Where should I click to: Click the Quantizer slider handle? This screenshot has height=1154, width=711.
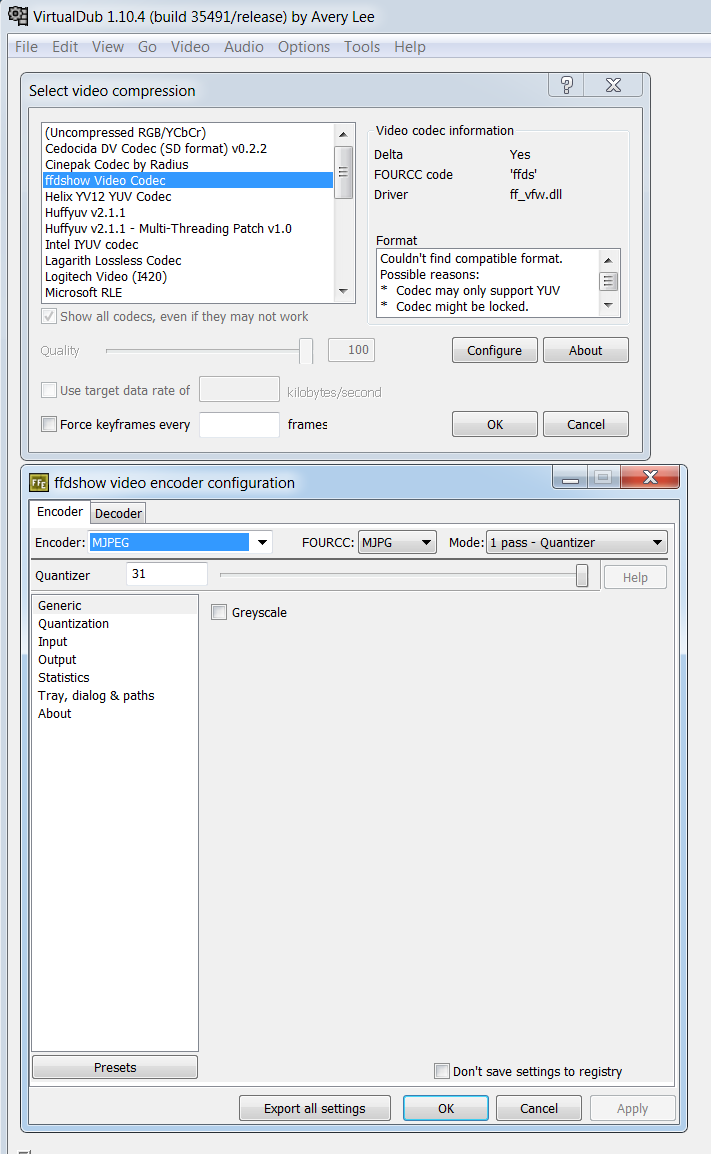582,576
